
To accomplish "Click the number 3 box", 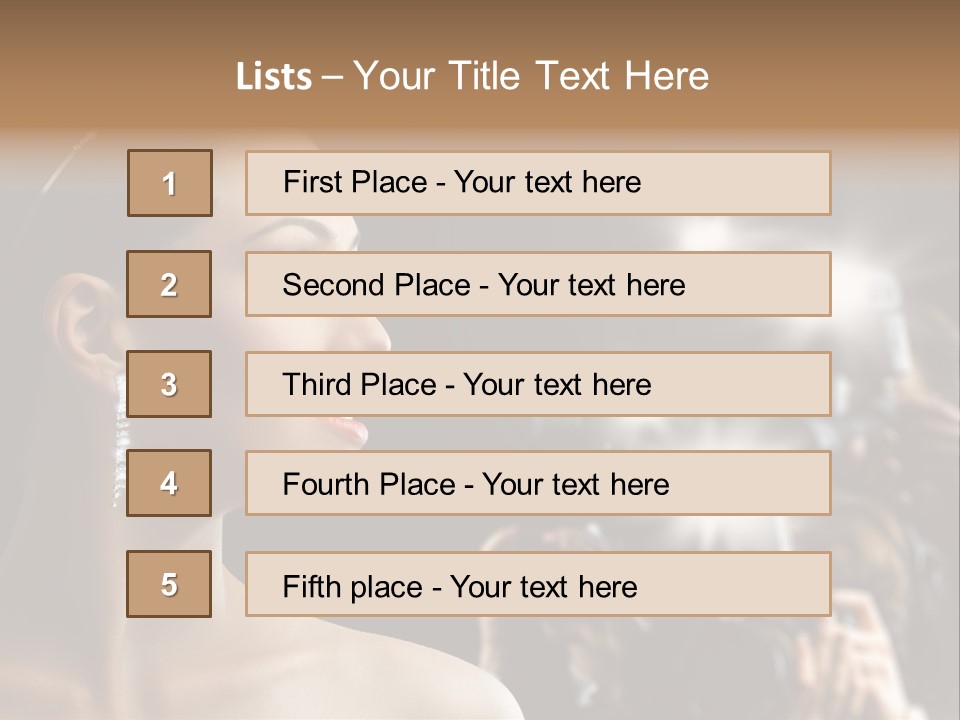I will click(x=169, y=384).
